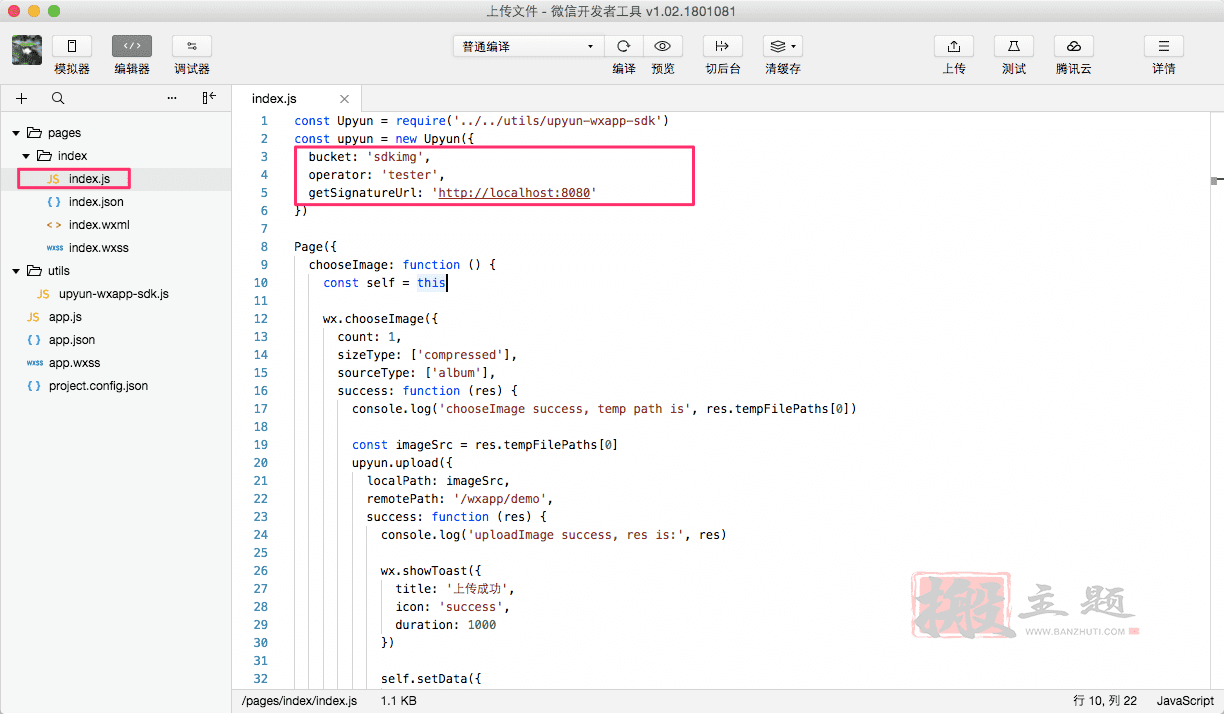Image resolution: width=1224 pixels, height=714 pixels.
Task: Click the line/column indicator 行 10, 列 22
Action: [x=1105, y=701]
